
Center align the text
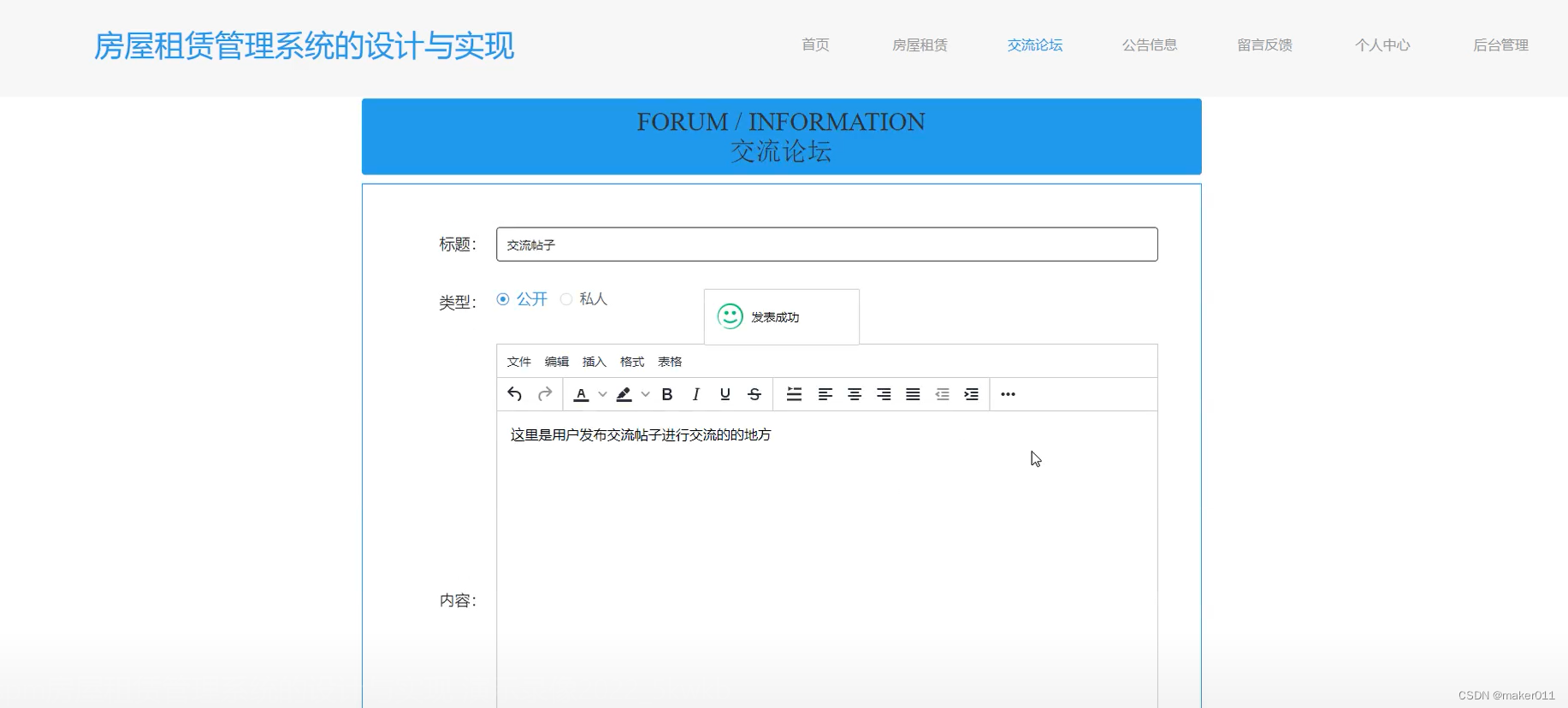point(855,394)
